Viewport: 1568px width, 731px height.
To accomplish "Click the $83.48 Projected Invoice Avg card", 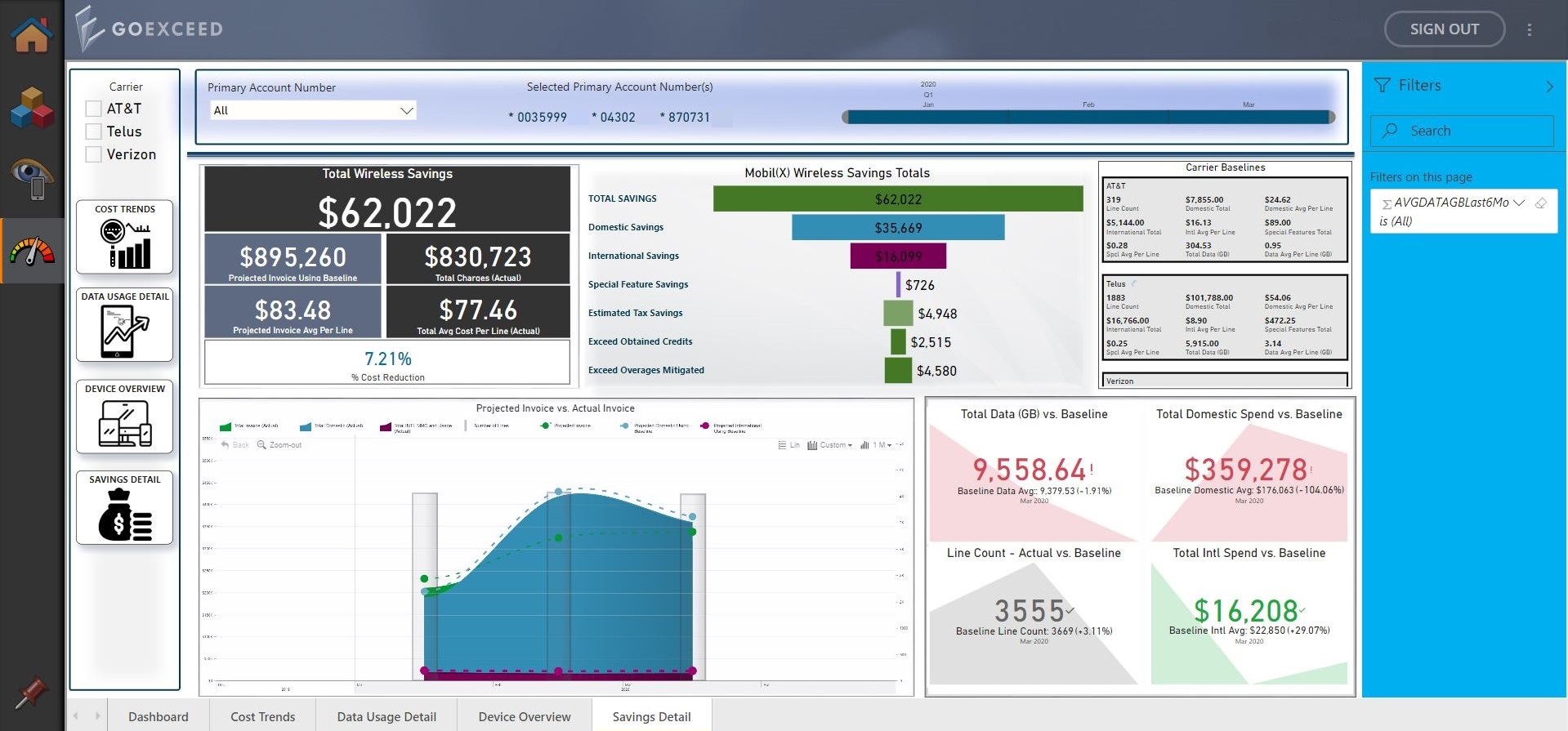I will click(x=293, y=311).
